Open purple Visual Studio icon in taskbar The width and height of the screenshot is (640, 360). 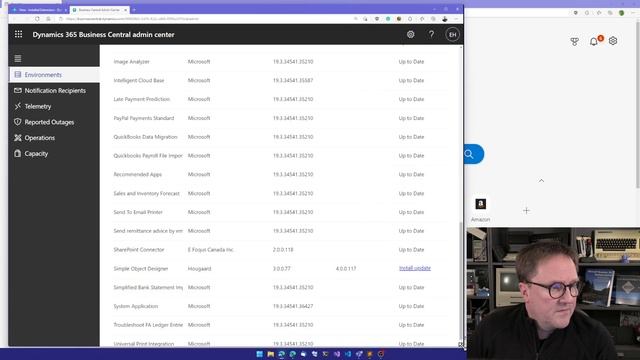[x=337, y=354]
